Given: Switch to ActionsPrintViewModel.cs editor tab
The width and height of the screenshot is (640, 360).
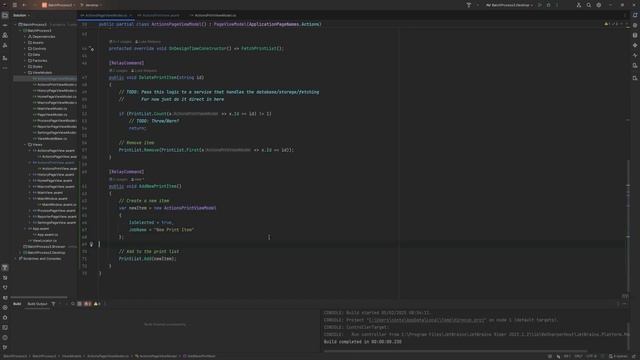Looking at the screenshot, I should pos(213,15).
